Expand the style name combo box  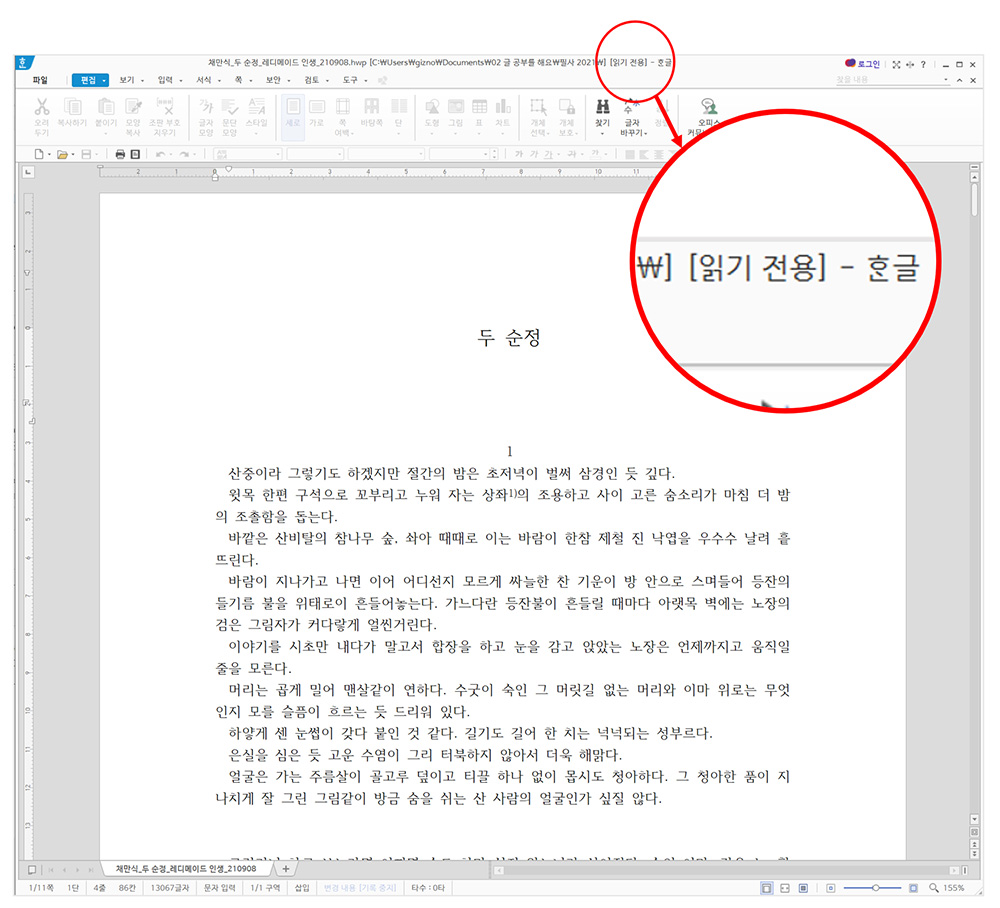pos(278,154)
